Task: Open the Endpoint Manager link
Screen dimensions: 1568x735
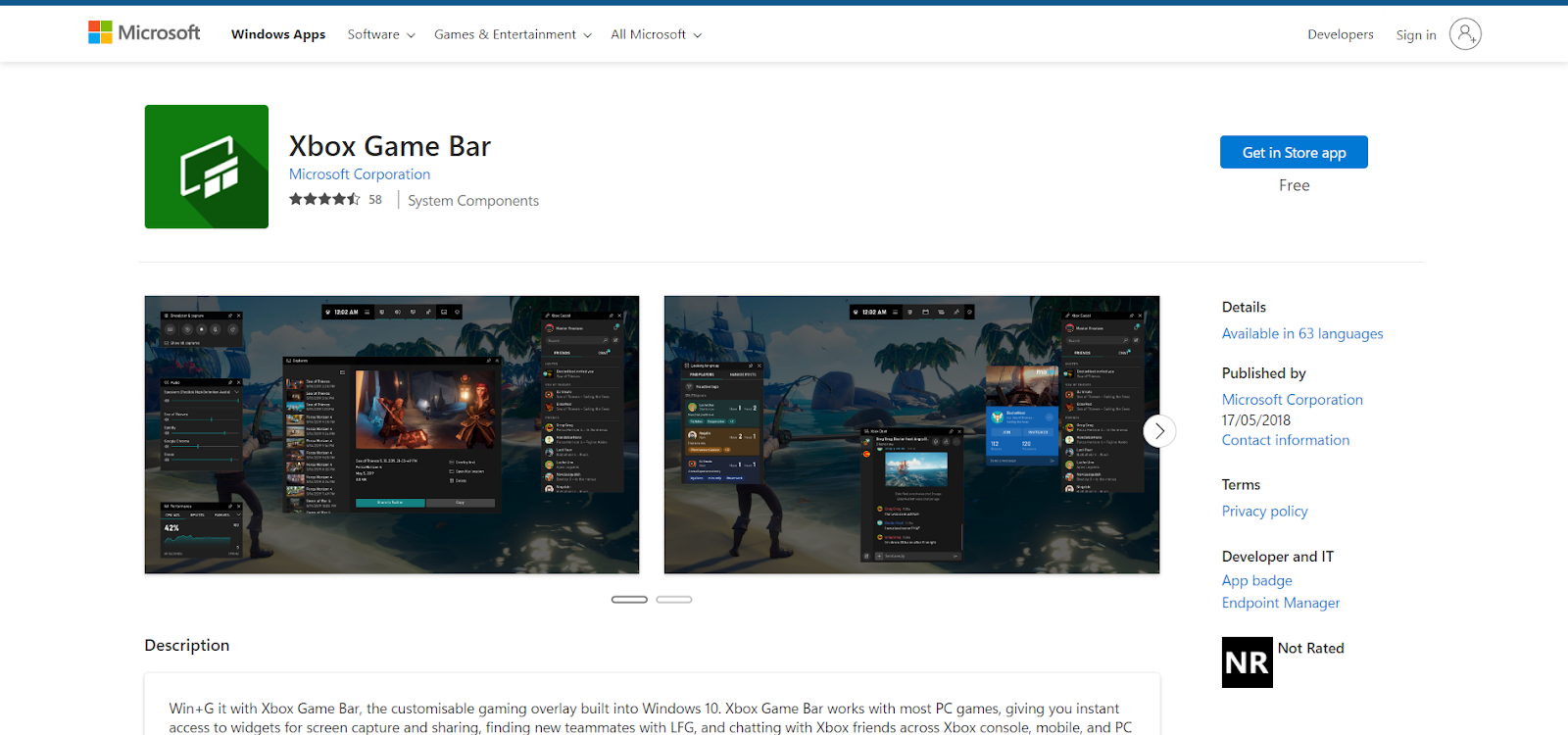Action: [x=1281, y=603]
